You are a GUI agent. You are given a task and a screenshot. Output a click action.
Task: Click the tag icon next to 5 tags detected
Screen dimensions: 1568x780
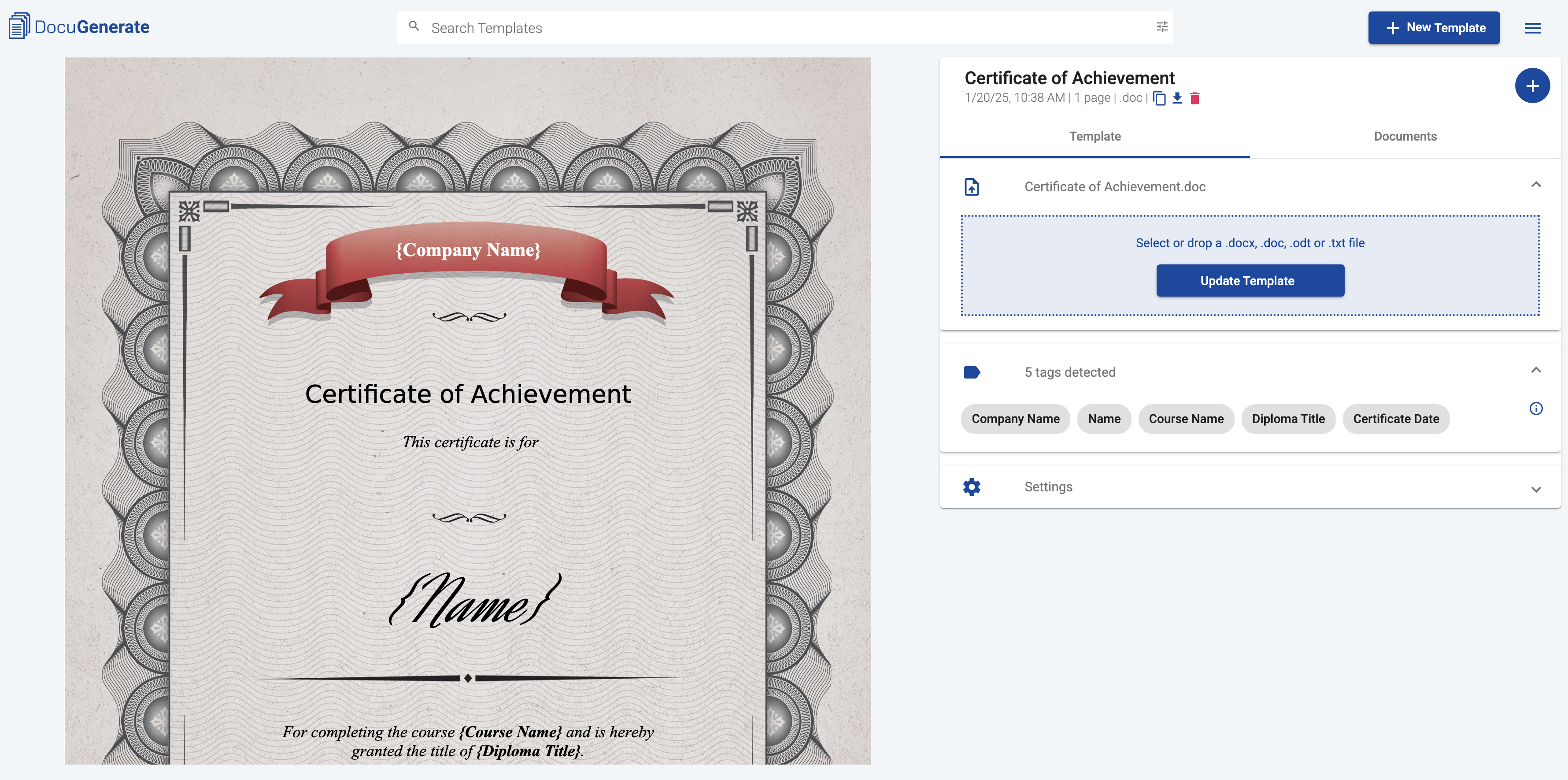[972, 371]
